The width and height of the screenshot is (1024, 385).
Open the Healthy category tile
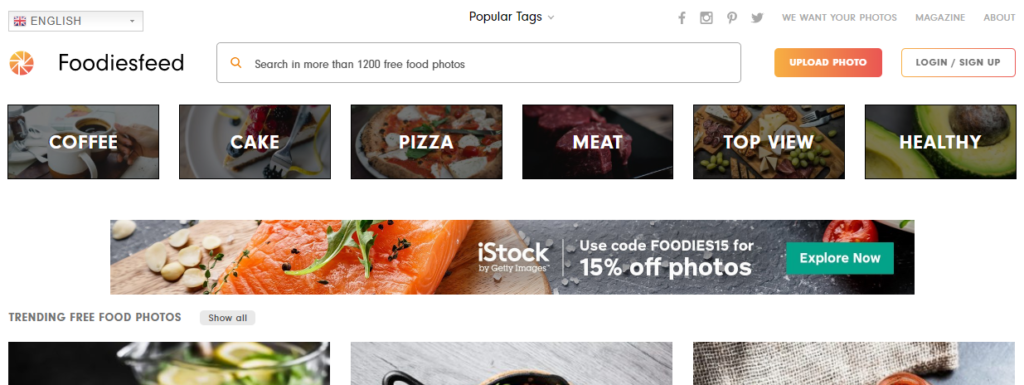(x=940, y=142)
